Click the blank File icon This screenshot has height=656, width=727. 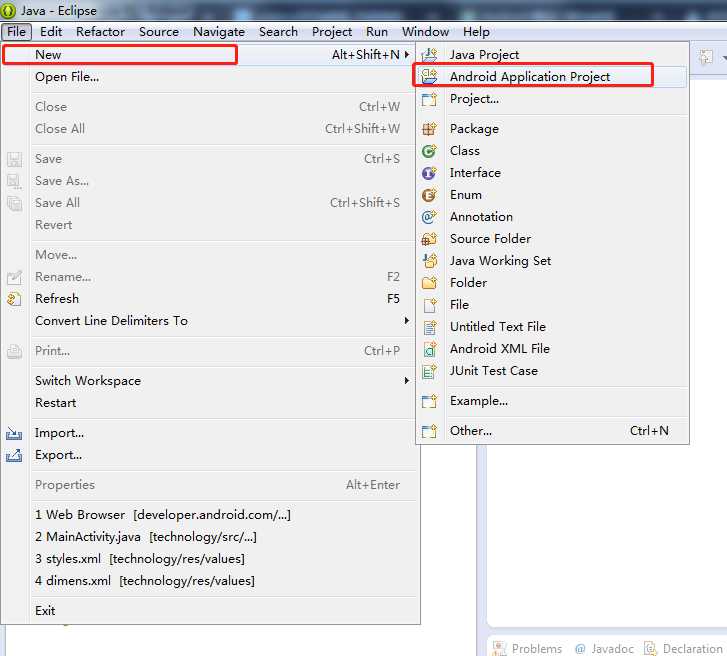coord(429,305)
